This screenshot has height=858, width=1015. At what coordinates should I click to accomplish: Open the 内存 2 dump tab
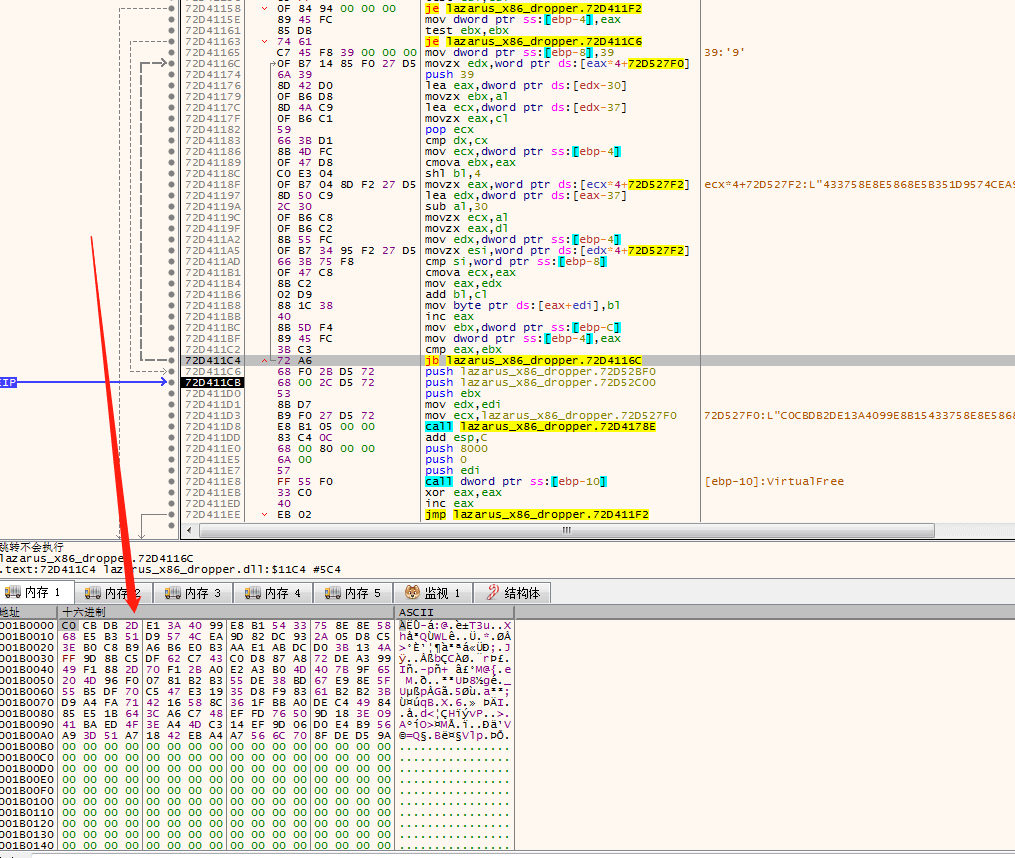(114, 593)
